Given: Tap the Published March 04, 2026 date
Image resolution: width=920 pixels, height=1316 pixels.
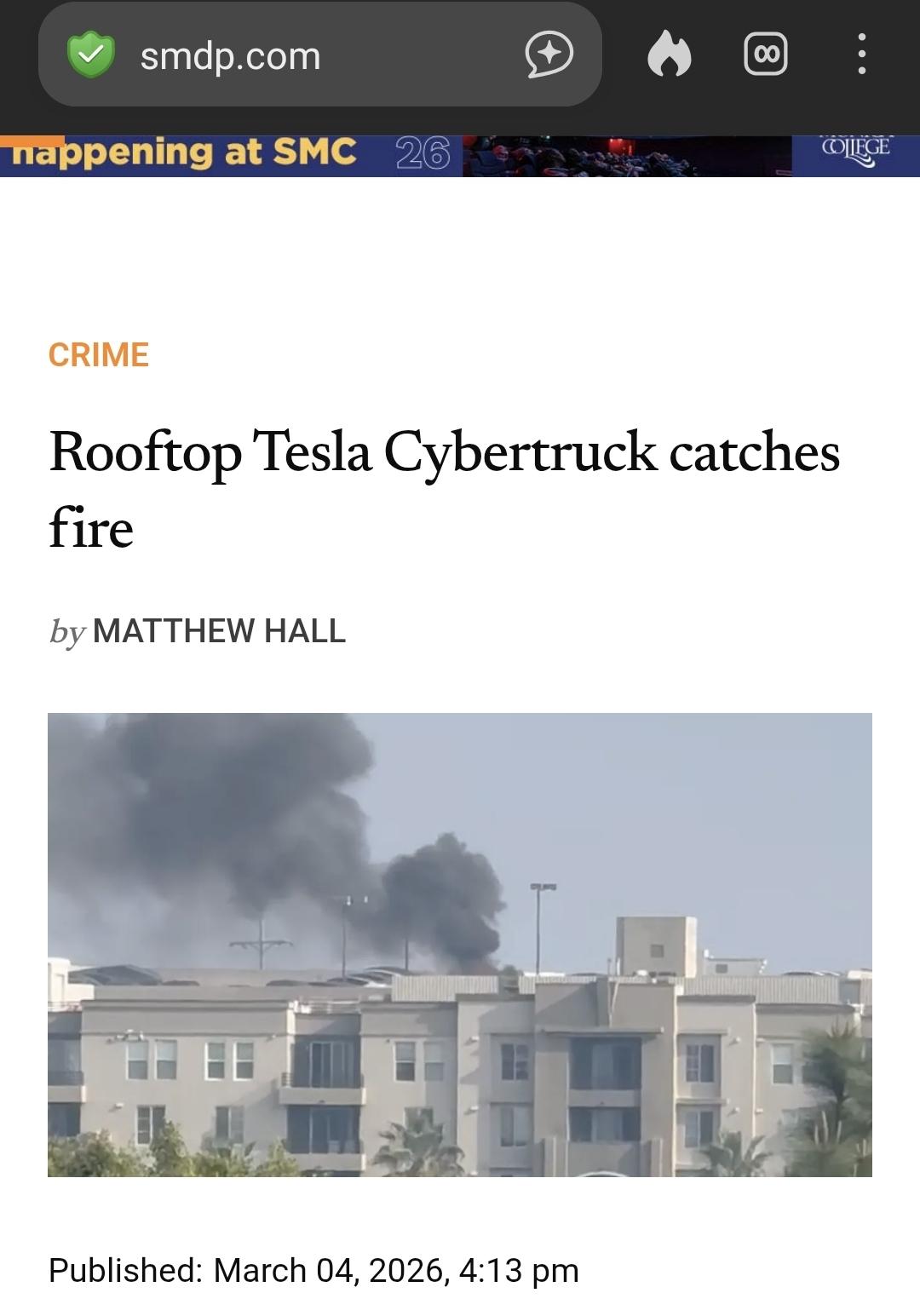Looking at the screenshot, I should click(x=313, y=1270).
